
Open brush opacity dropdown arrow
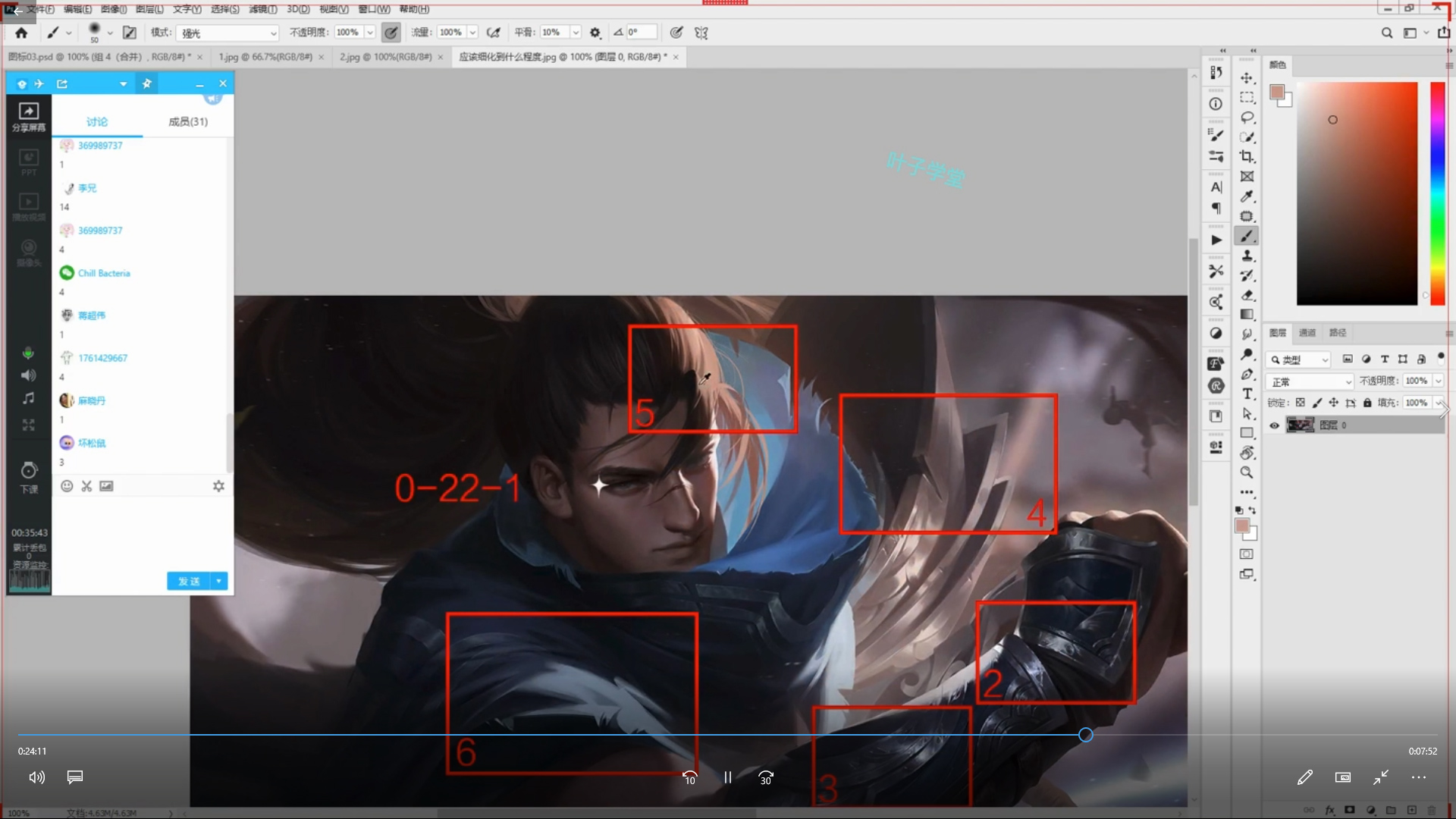370,33
